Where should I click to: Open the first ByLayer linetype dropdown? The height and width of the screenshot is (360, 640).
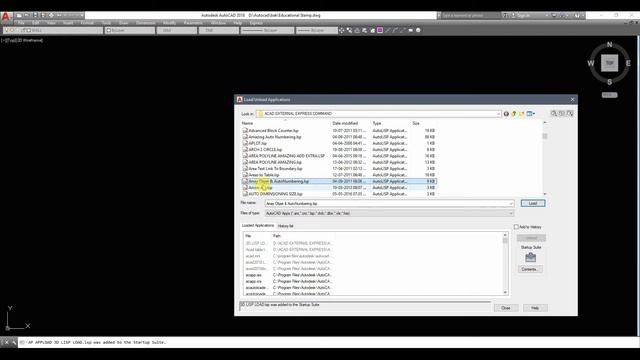pos(267,30)
